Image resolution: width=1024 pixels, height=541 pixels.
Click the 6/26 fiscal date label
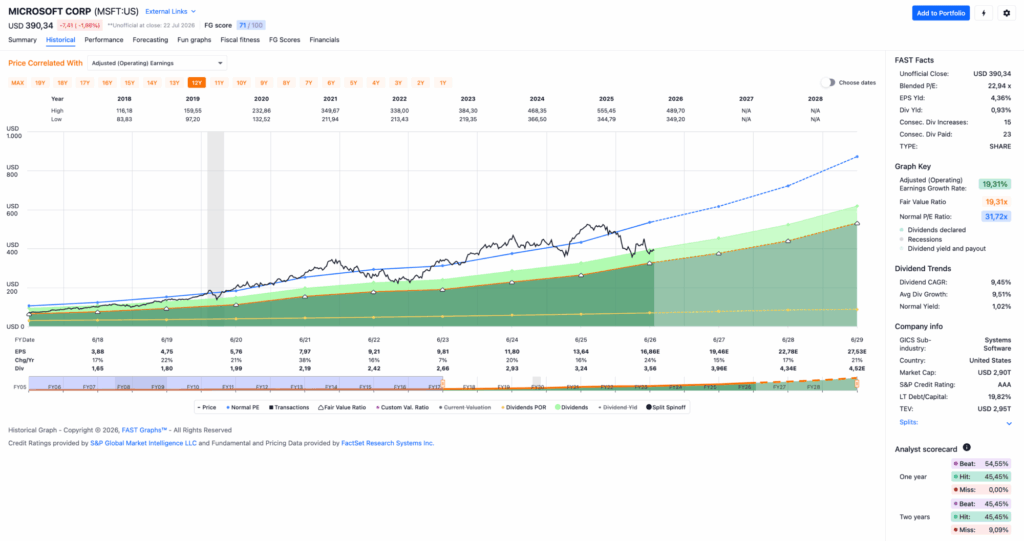point(650,340)
